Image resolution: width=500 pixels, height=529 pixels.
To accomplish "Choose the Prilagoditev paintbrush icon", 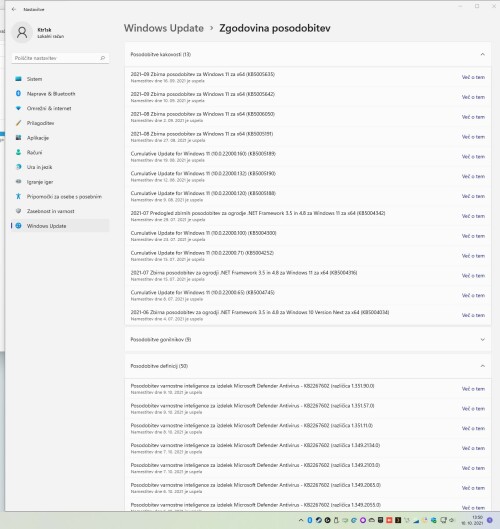I will tap(19, 123).
